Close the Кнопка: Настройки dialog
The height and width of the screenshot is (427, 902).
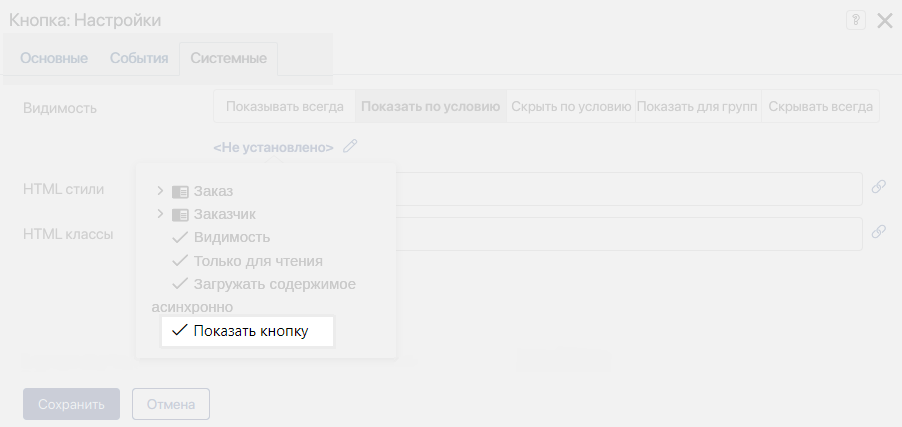(x=885, y=21)
